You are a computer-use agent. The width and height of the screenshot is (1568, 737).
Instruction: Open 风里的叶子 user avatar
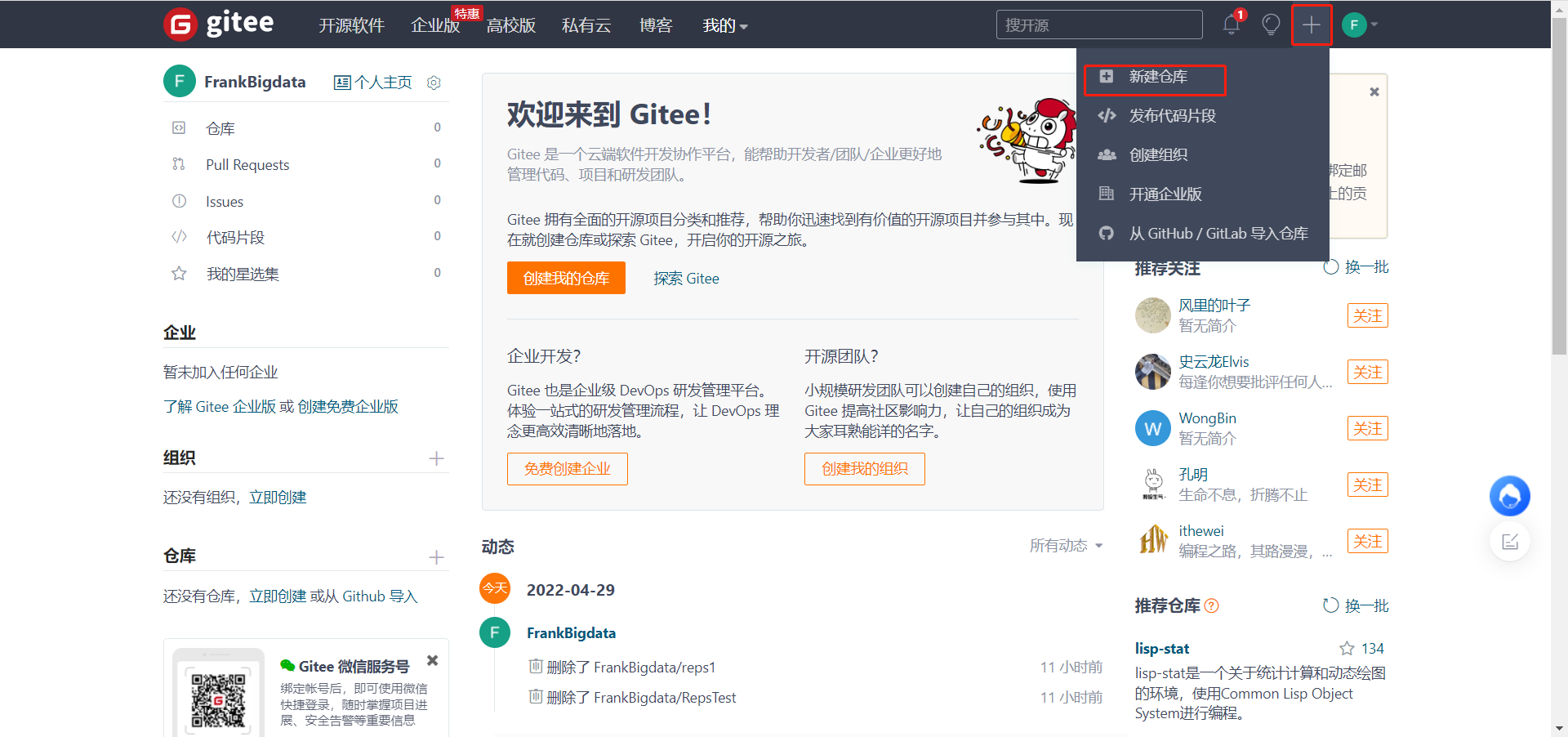(1153, 315)
